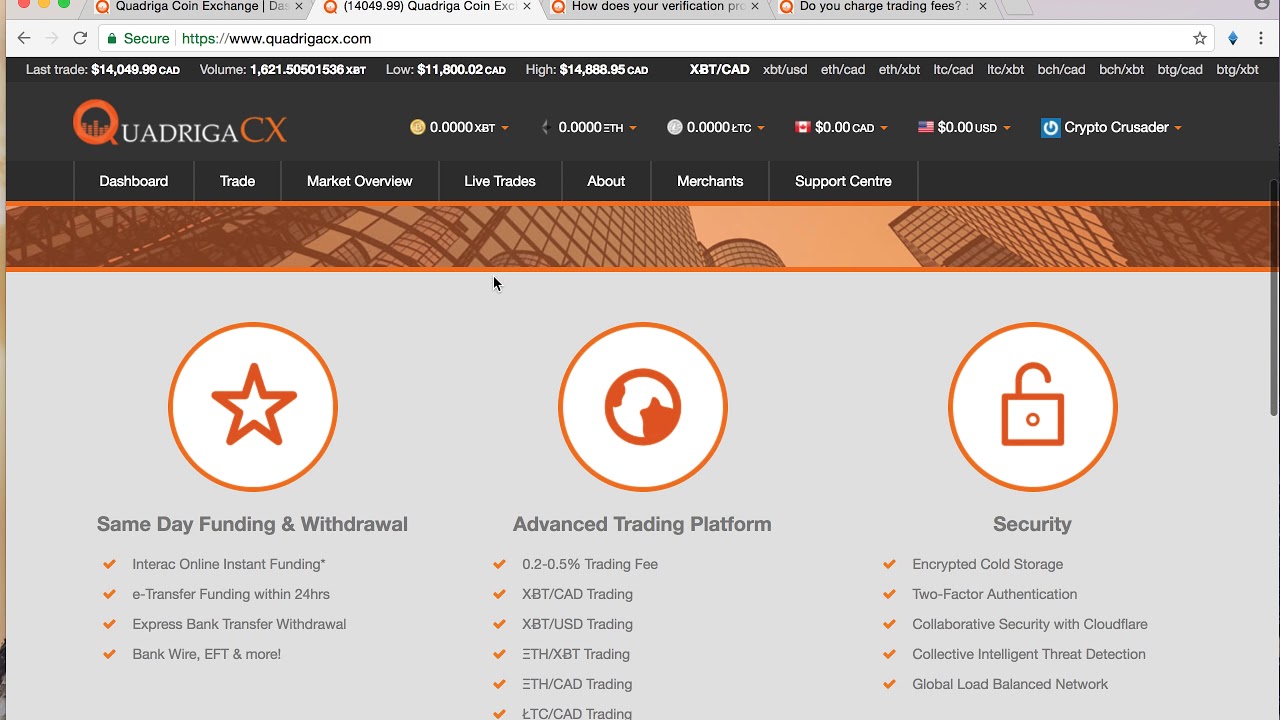Viewport: 1280px width, 720px height.
Task: Click the 'Encrypted Cold Storage' item
Action: (988, 564)
